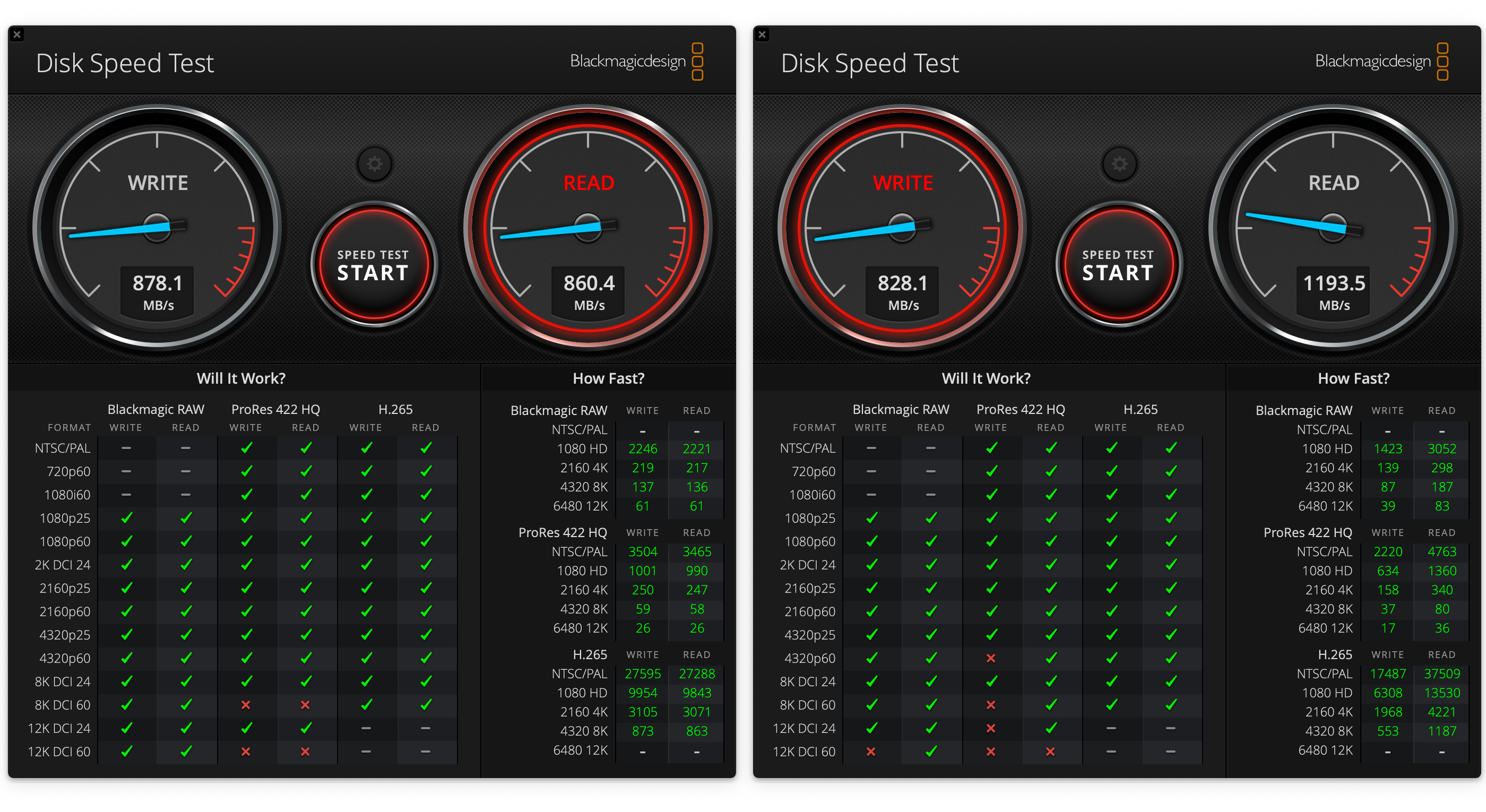Switch to the Will It Work section on the left

241,378
